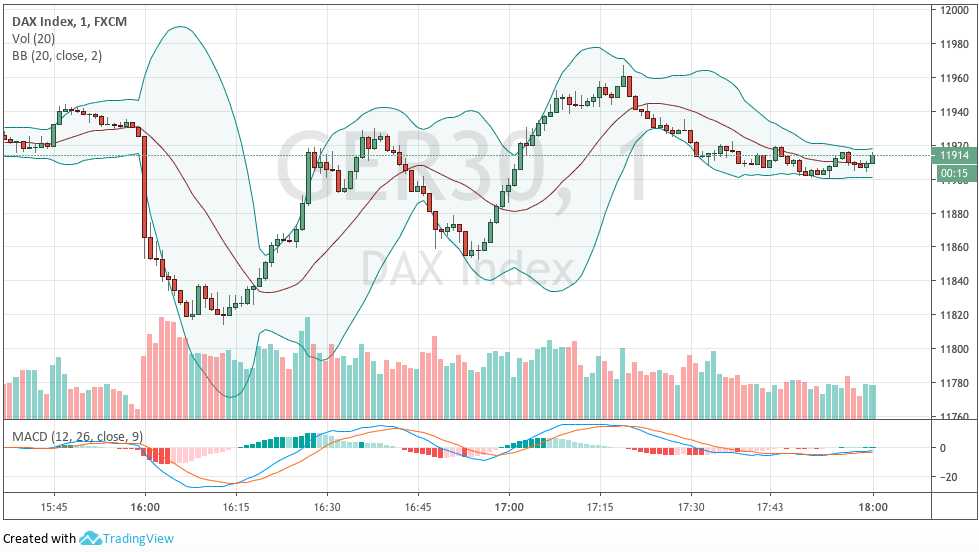Click the 16:00 time axis label
The height and width of the screenshot is (552, 979).
pos(145,507)
